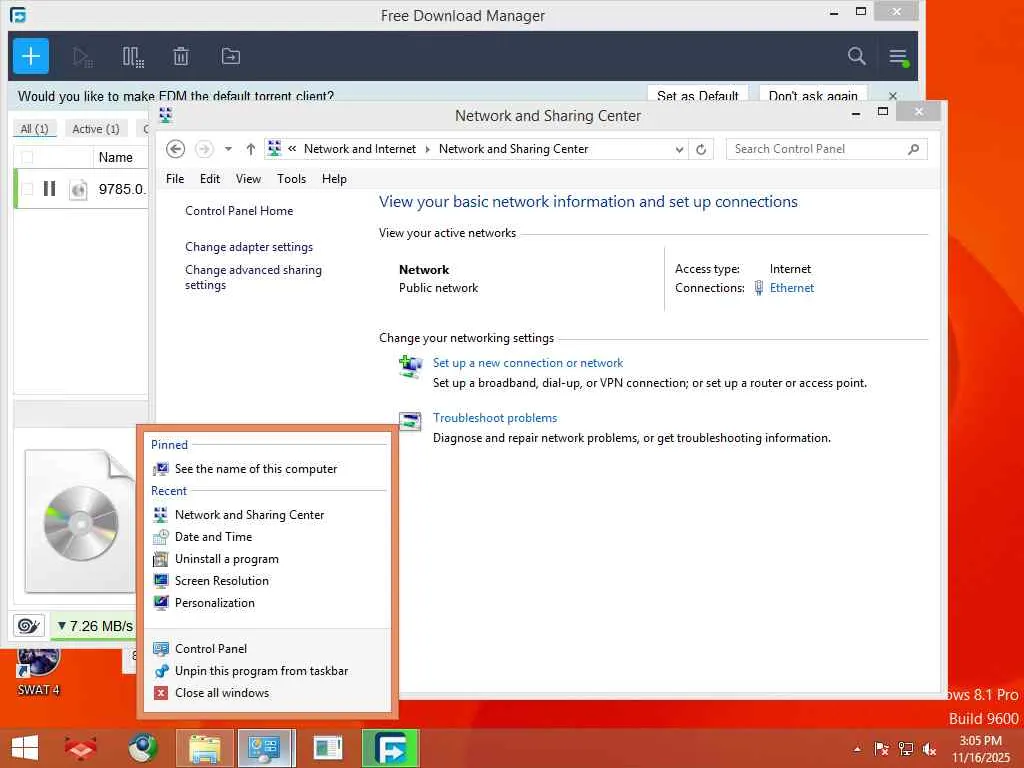
Task: Click the Name column header in FDM
Action: (x=116, y=157)
